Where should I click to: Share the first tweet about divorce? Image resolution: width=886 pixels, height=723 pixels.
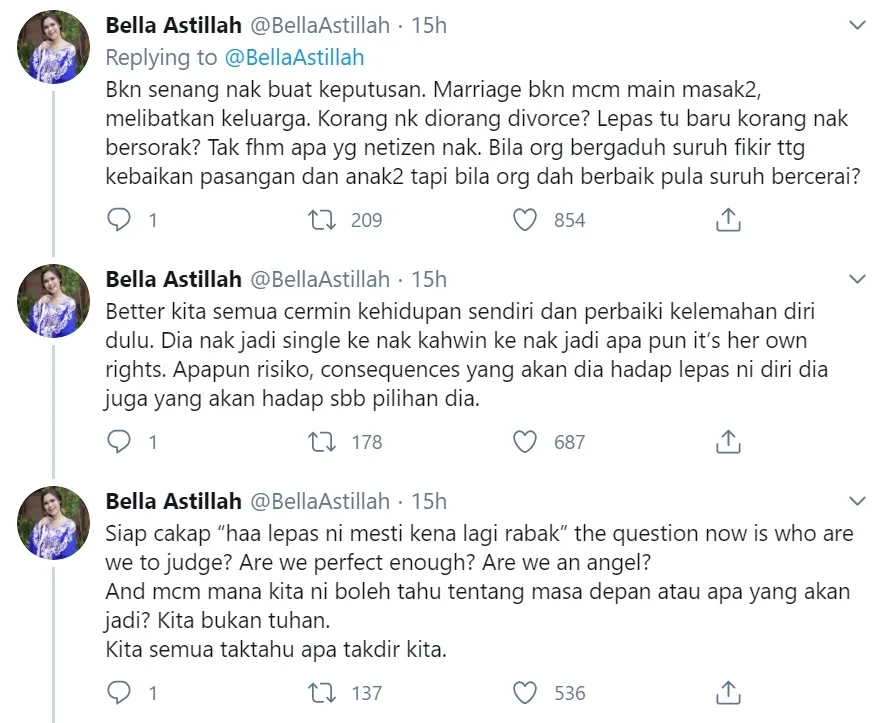(x=729, y=220)
